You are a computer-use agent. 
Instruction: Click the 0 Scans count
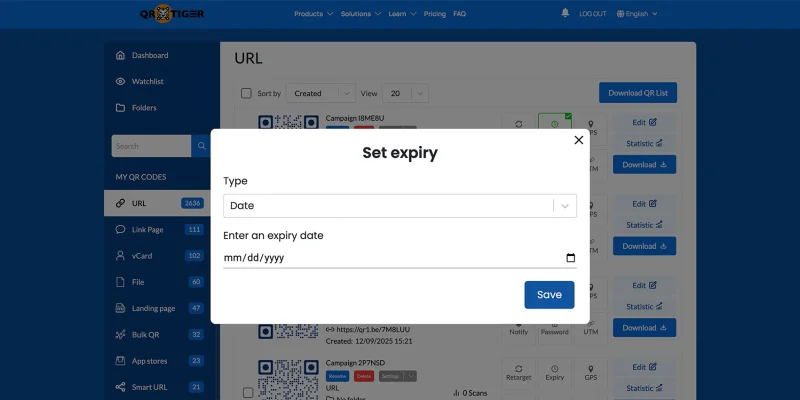tap(469, 393)
